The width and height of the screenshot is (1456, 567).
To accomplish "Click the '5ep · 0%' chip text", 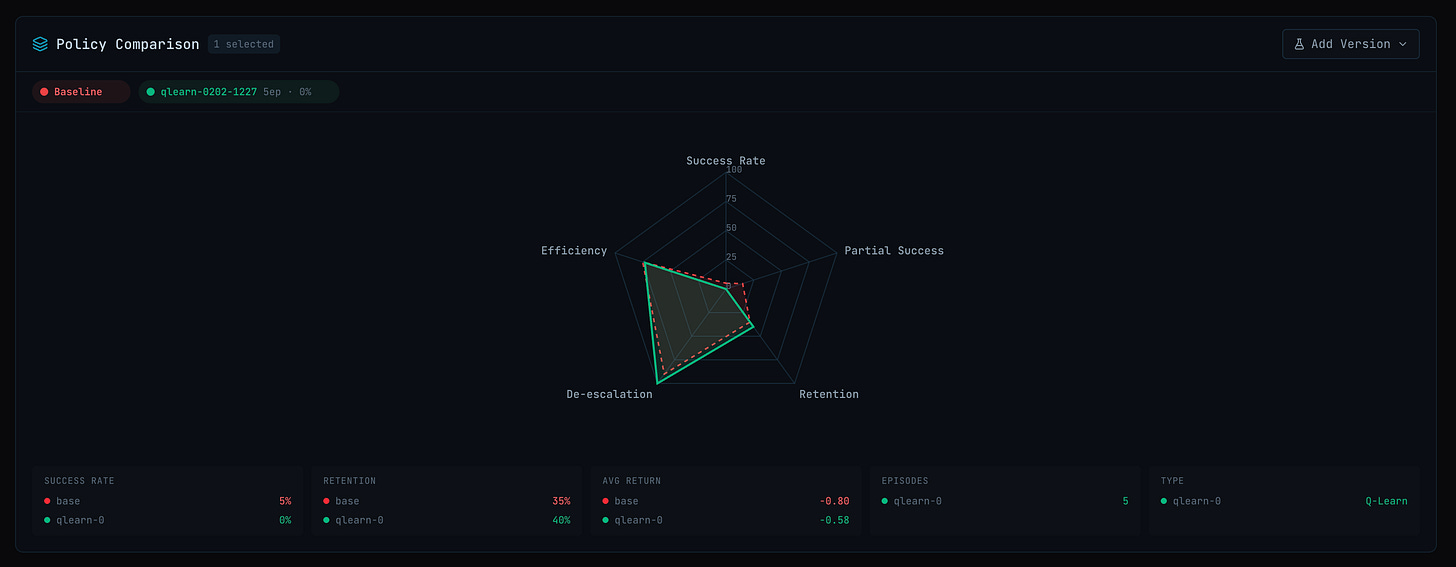I will (287, 92).
